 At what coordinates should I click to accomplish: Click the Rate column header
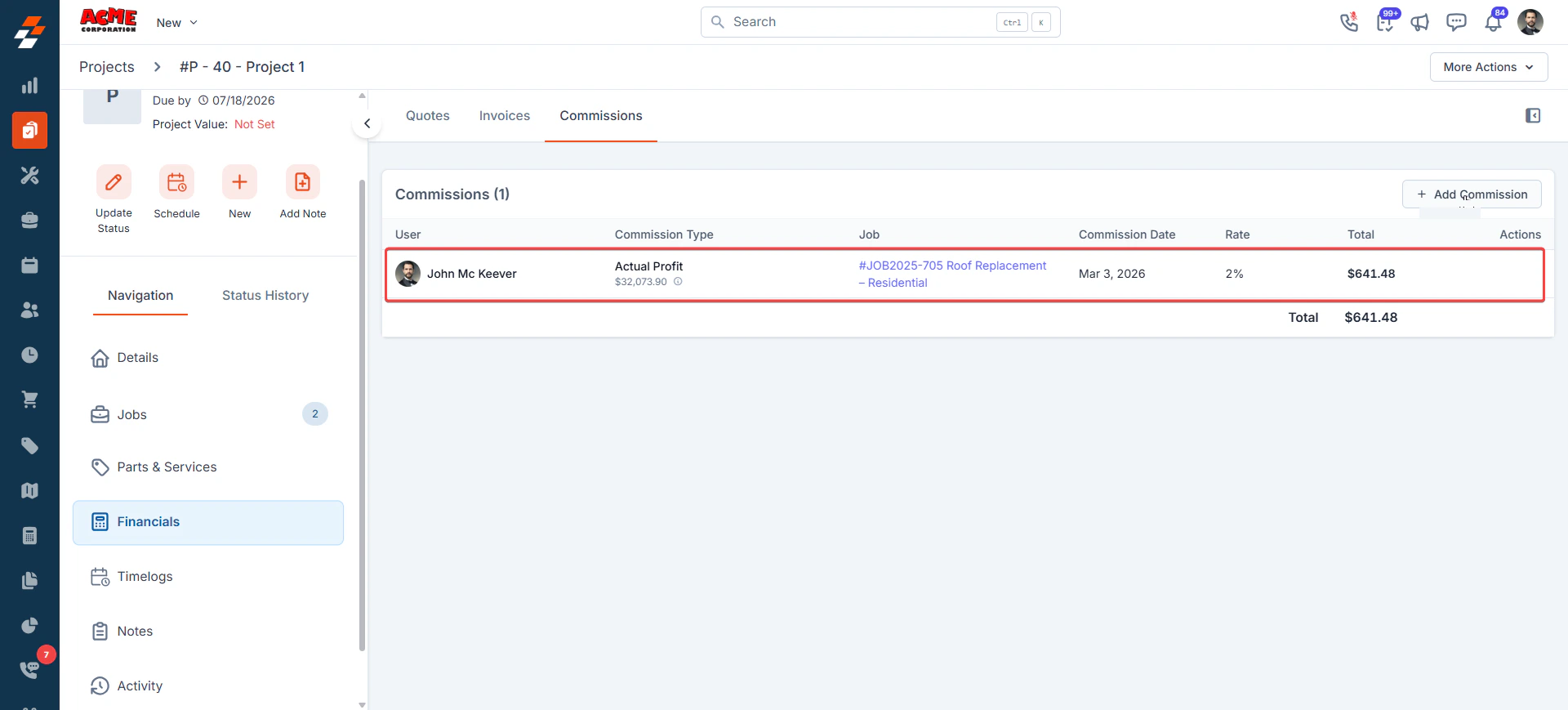pyautogui.click(x=1237, y=234)
